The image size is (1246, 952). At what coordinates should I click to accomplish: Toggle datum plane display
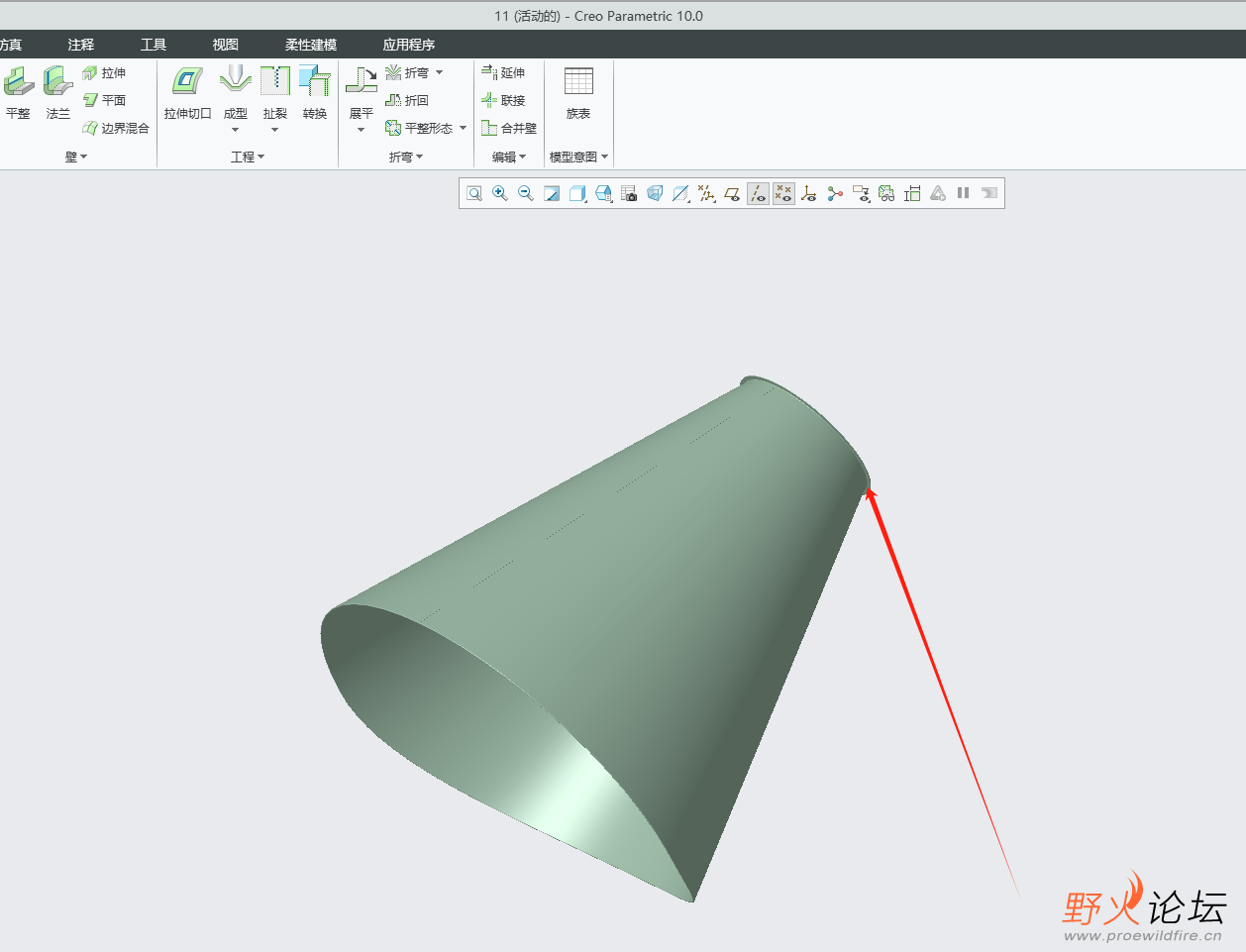[732, 193]
